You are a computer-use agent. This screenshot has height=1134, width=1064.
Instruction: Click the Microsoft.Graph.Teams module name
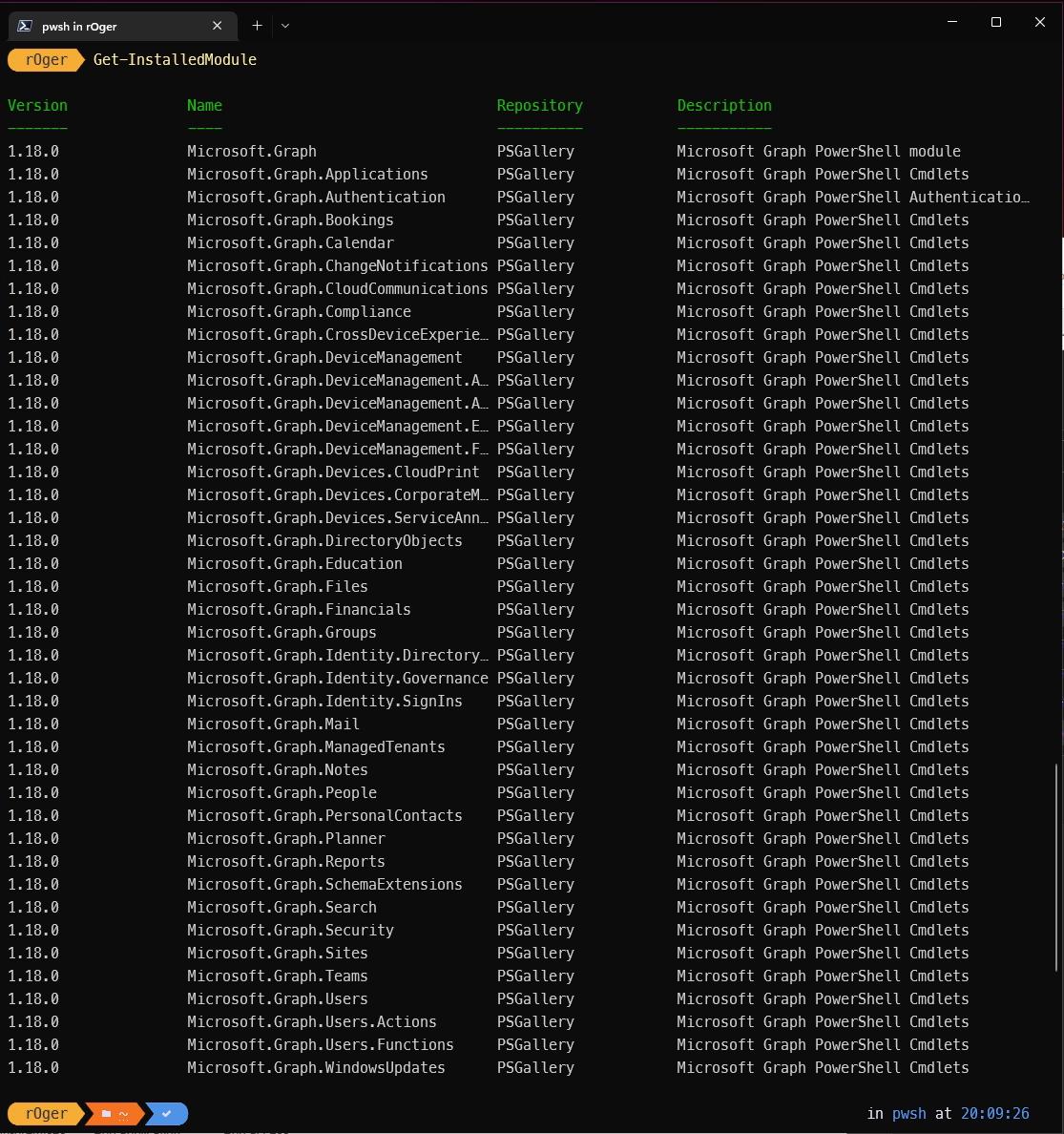[x=277, y=976]
